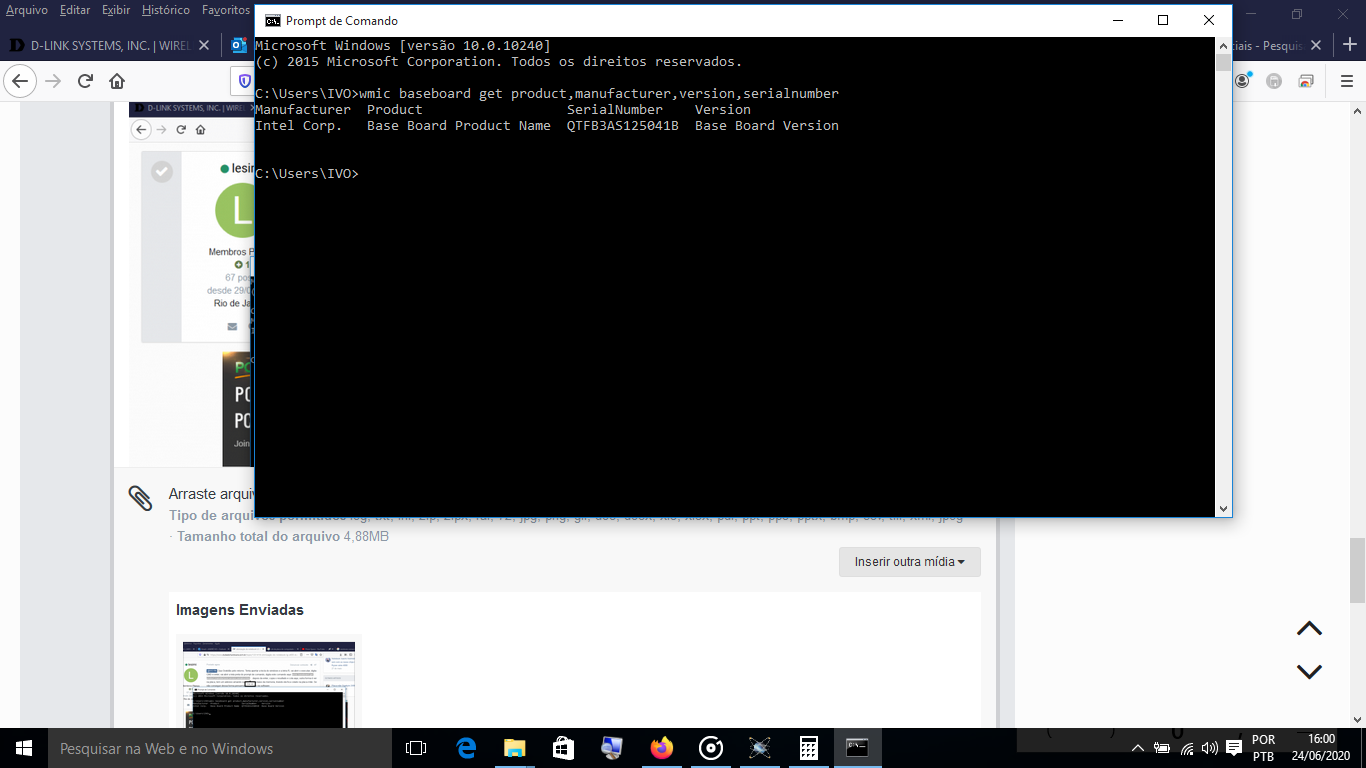Open Firefox Favoritos menu
The width and height of the screenshot is (1366, 768).
(225, 10)
